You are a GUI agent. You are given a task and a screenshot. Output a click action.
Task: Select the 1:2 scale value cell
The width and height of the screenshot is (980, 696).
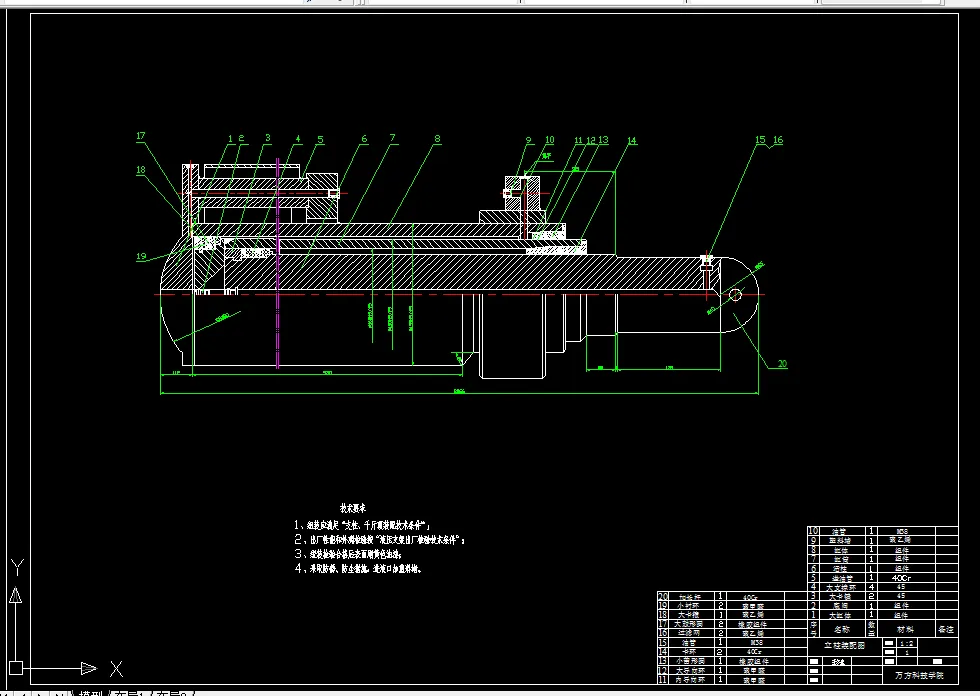point(906,643)
